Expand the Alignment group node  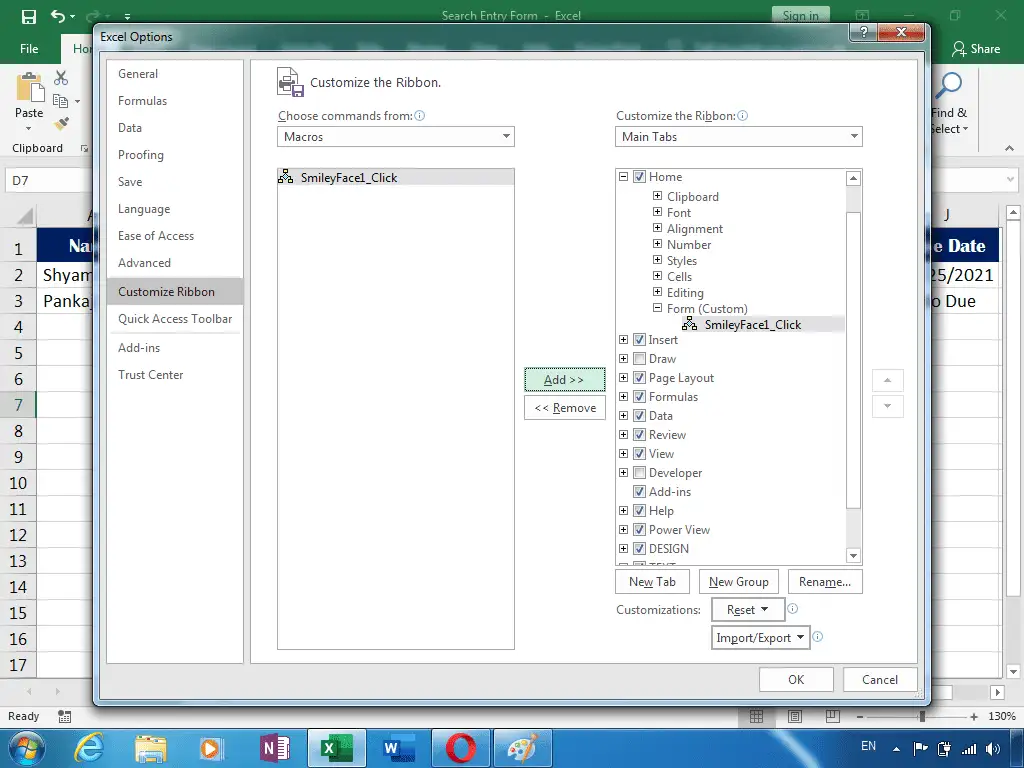click(x=658, y=227)
